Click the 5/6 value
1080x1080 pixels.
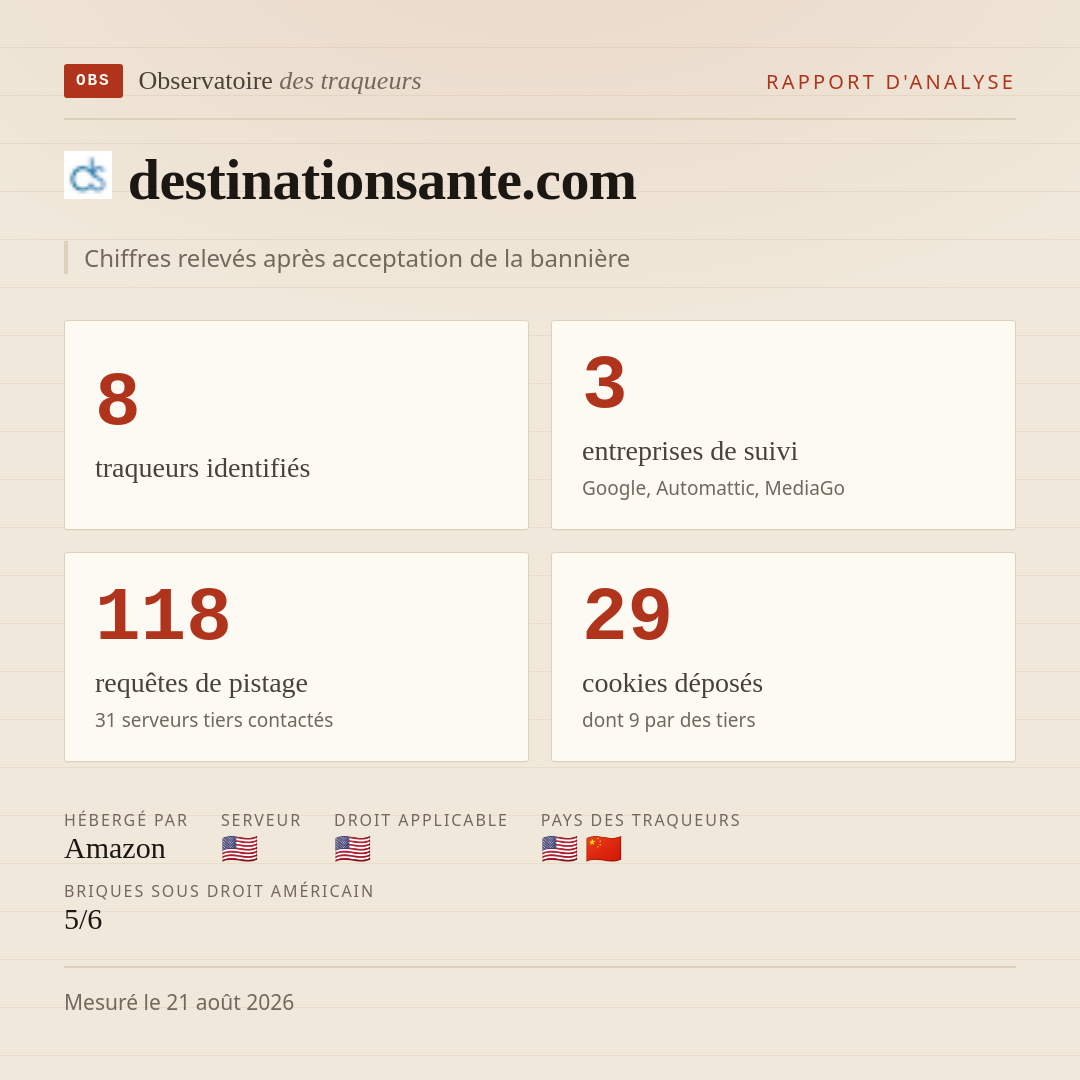click(83, 920)
